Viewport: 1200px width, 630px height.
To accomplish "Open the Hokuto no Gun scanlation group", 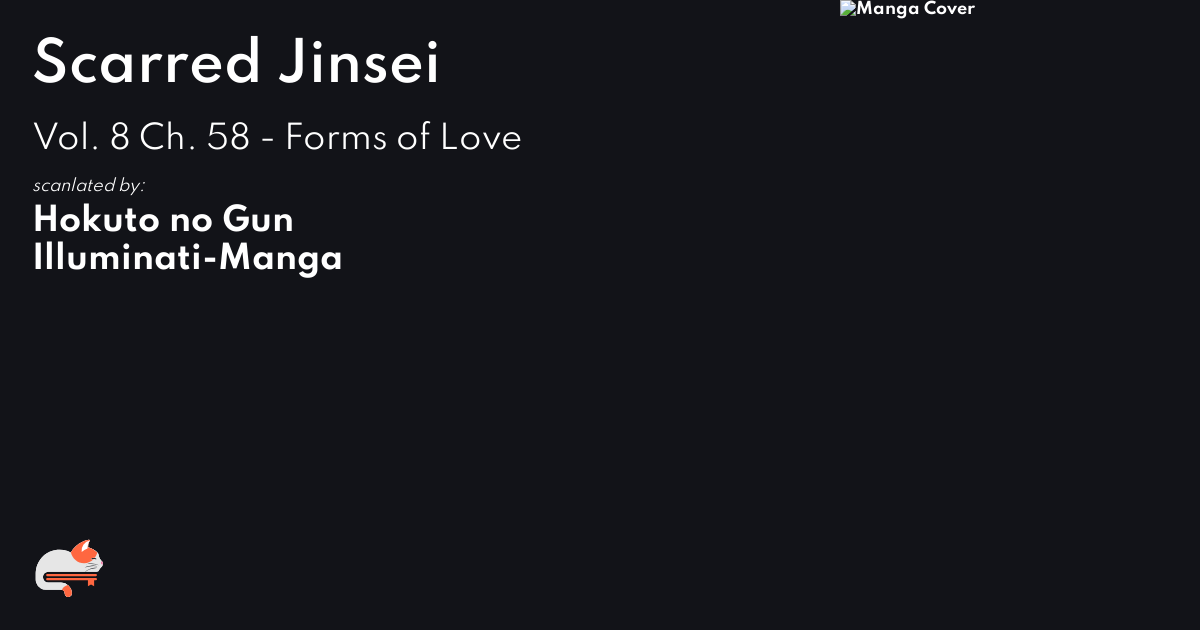I will click(x=163, y=219).
